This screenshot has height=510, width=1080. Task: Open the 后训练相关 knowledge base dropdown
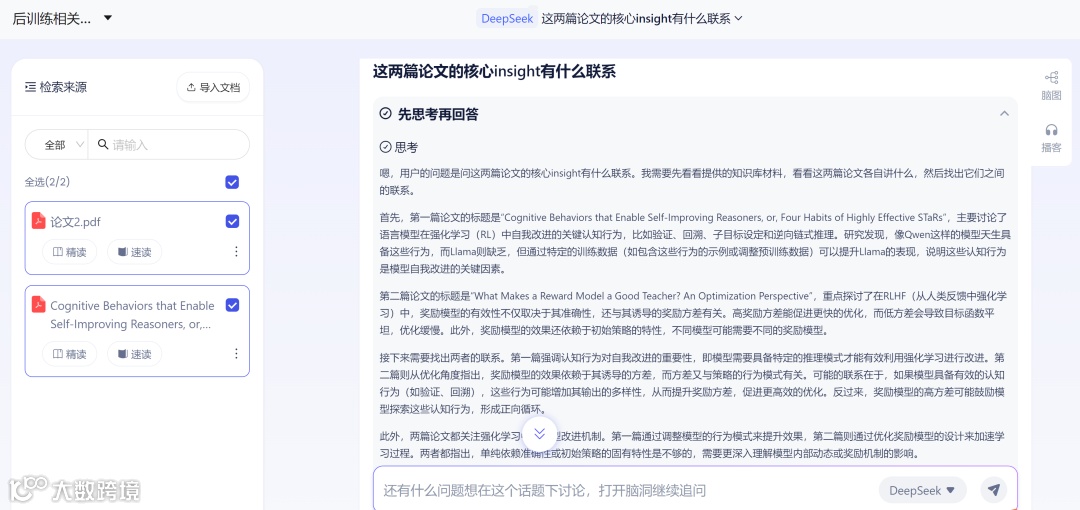(x=107, y=18)
